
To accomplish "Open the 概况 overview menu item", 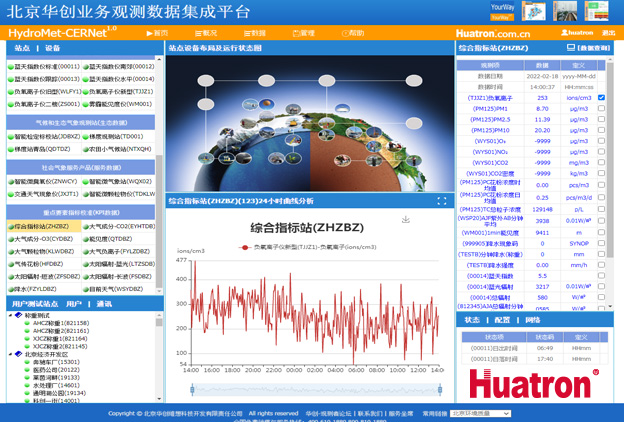I will [209, 33].
